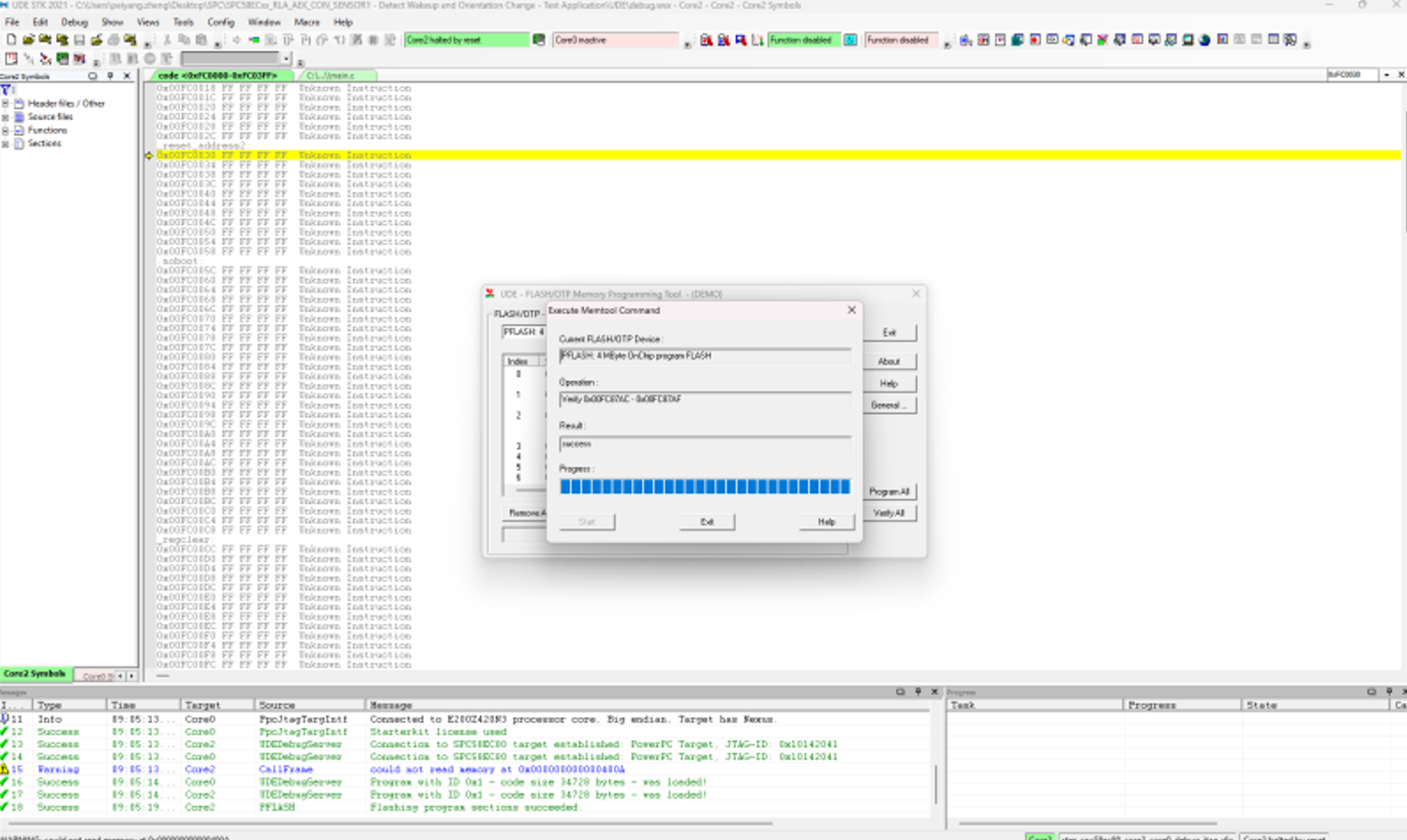Viewport: 1407px width, 840px height.
Task: Toggle auto-hide pin on Messages panel
Action: click(x=916, y=692)
